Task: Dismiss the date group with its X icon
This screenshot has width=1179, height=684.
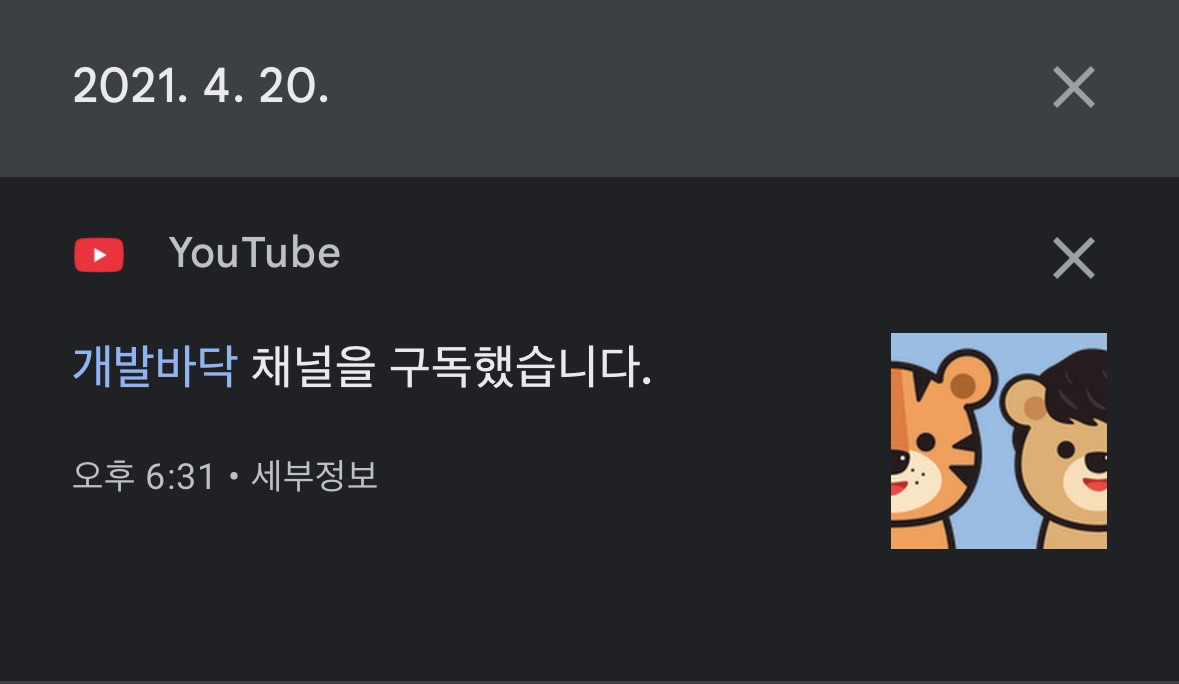Action: pyautogui.click(x=1074, y=87)
